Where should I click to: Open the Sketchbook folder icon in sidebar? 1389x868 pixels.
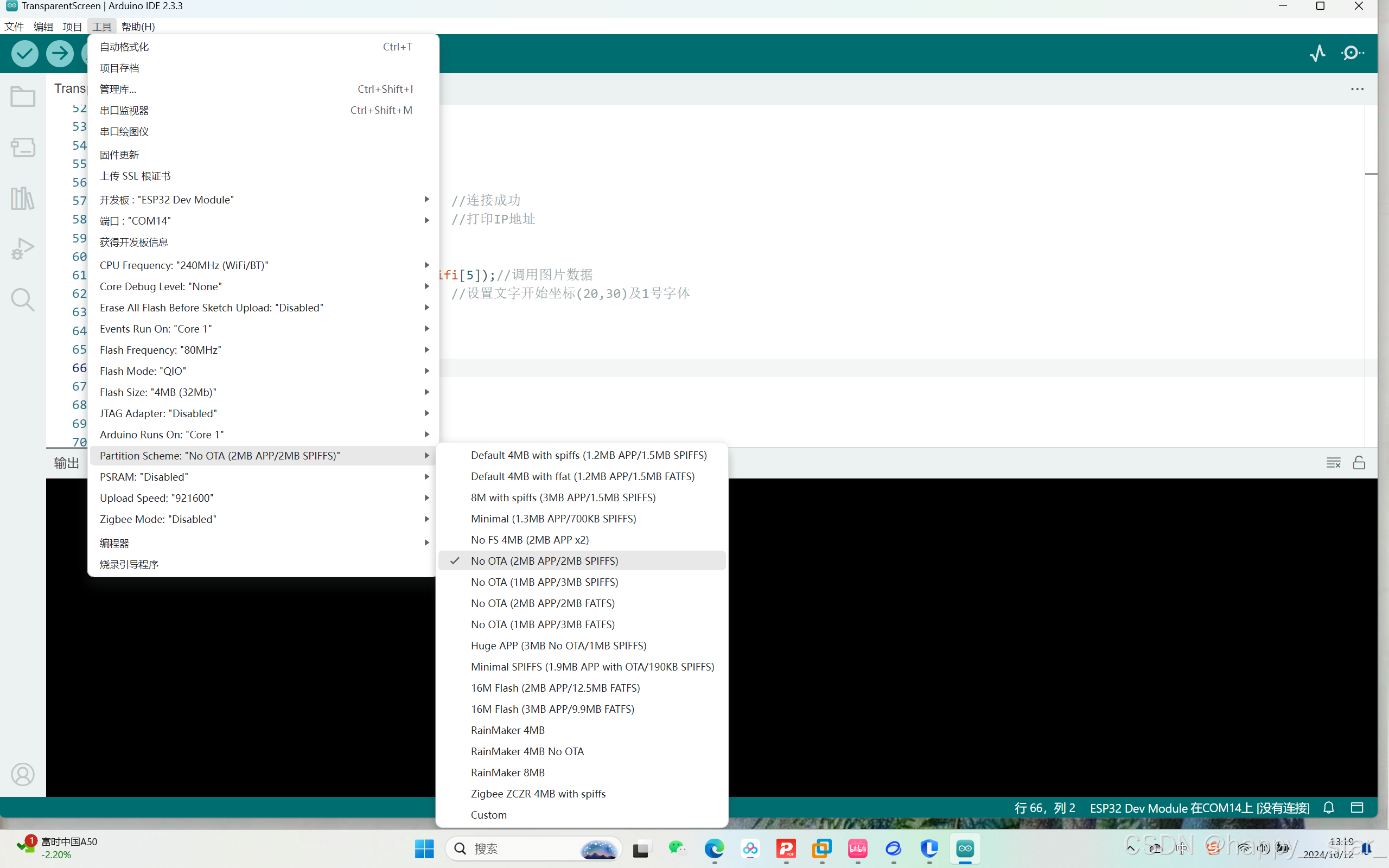[x=22, y=97]
